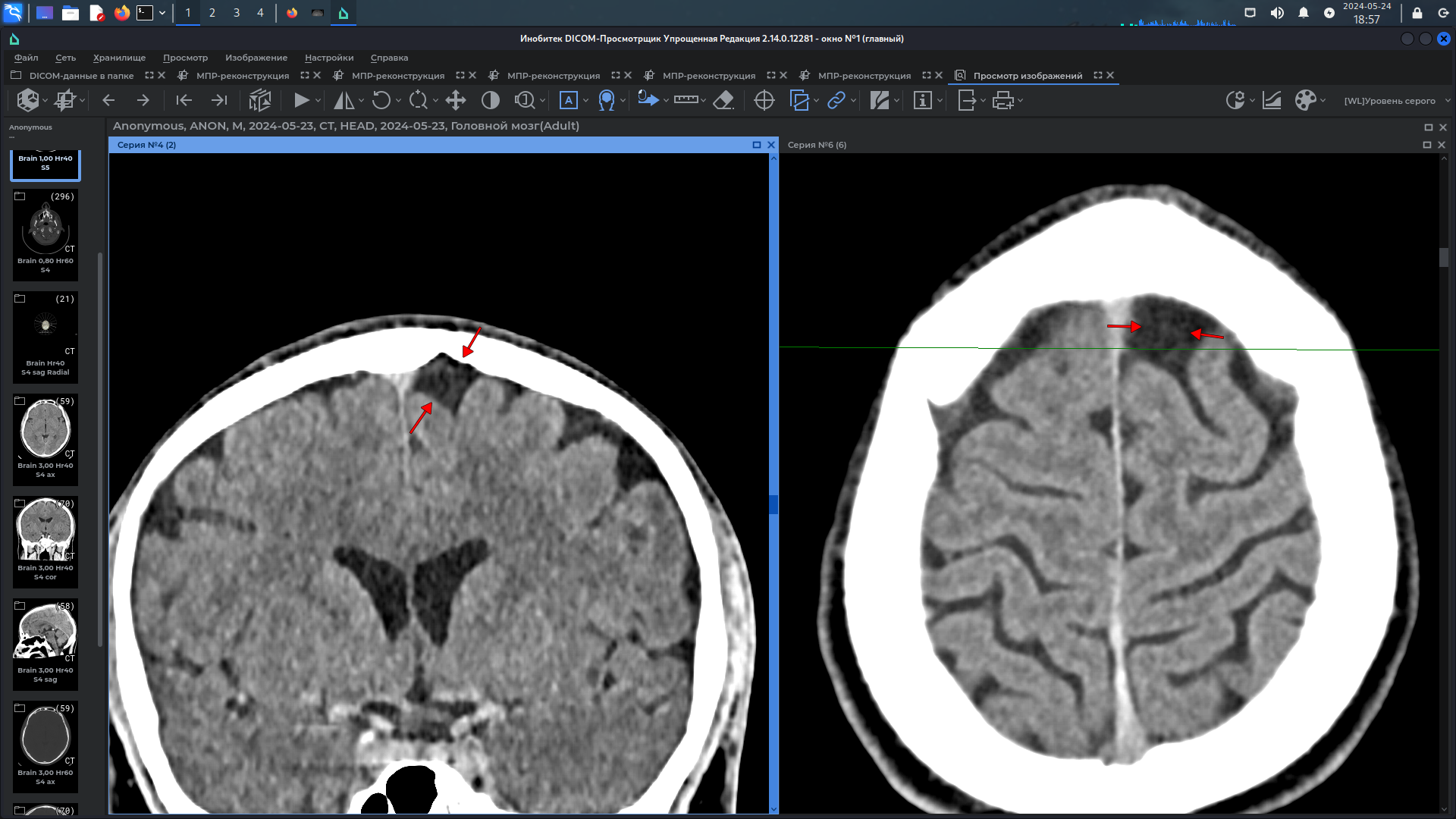Open notifications bell in system tray

(1304, 13)
